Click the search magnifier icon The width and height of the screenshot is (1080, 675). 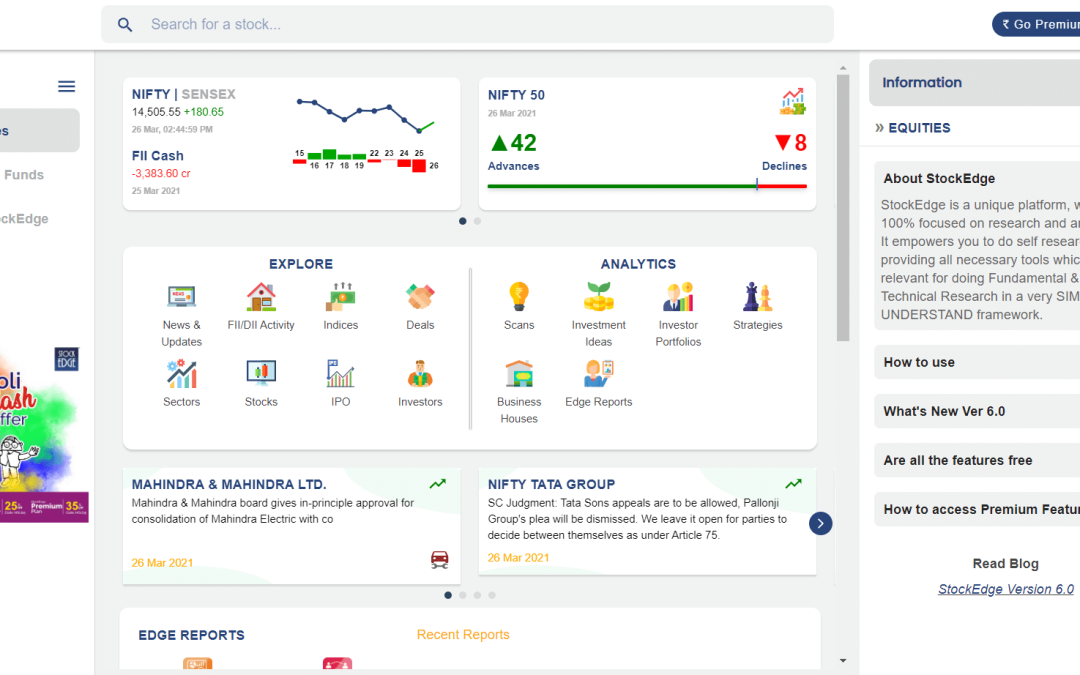click(x=125, y=25)
